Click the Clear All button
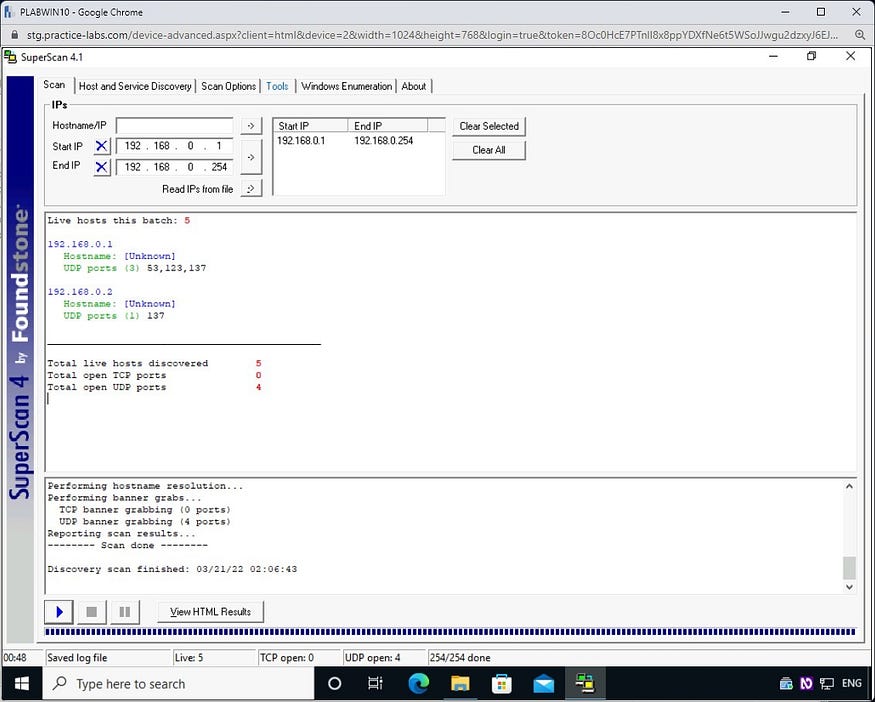Screen dimensions: 875x702 (489, 150)
